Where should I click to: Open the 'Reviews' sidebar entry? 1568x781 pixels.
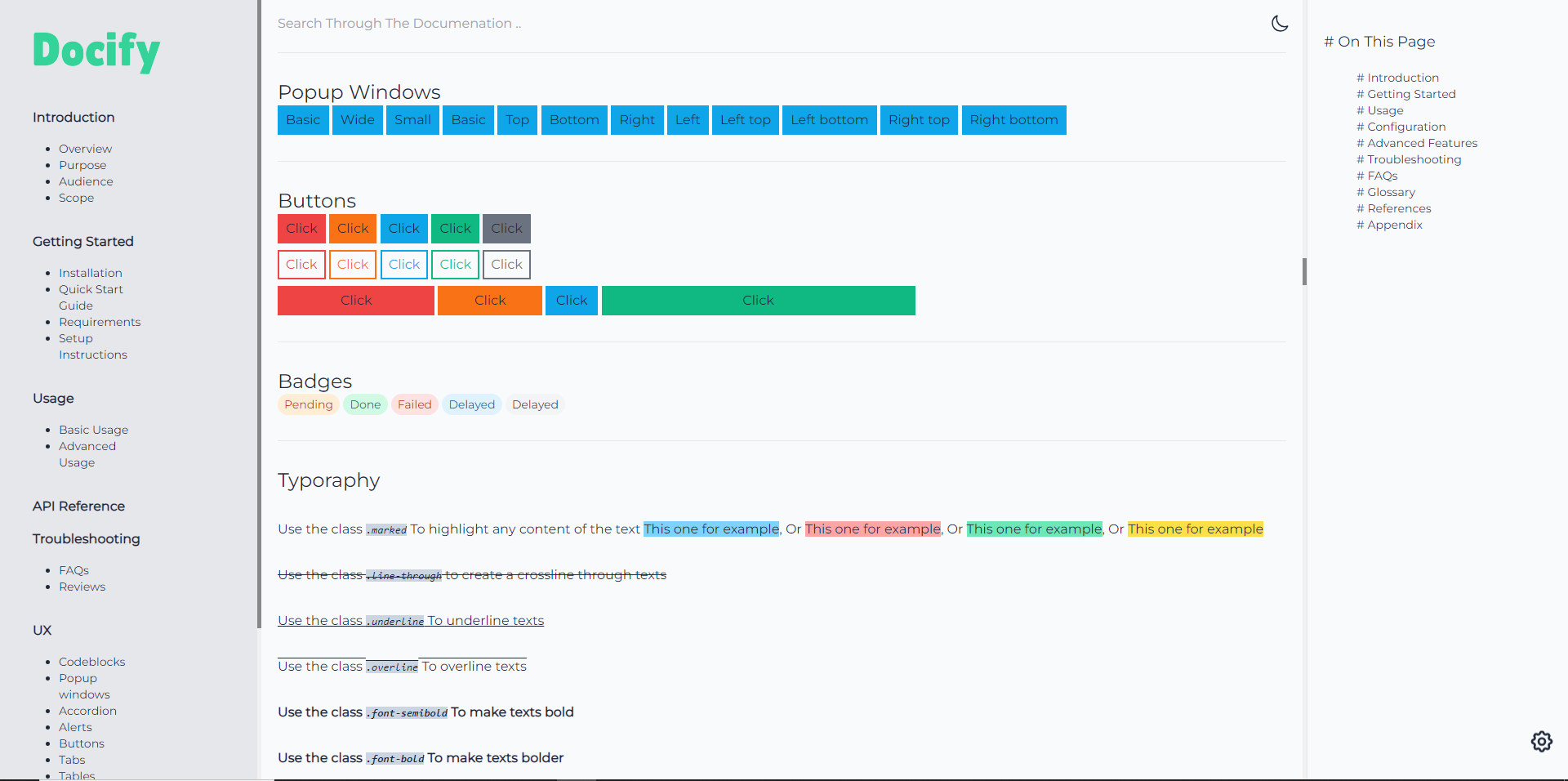tap(82, 586)
